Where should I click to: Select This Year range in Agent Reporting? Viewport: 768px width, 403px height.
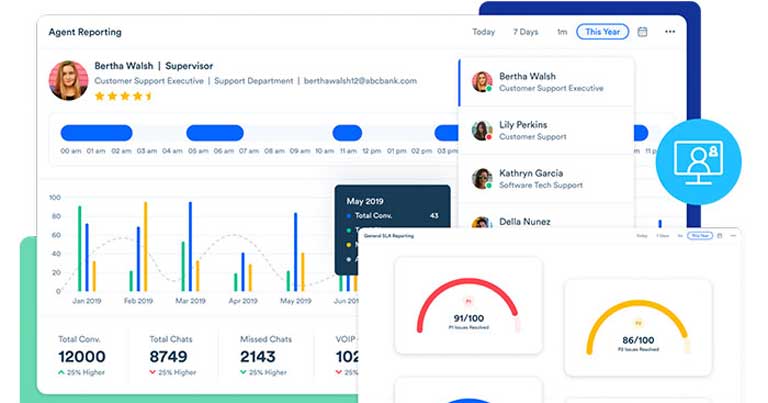[602, 32]
